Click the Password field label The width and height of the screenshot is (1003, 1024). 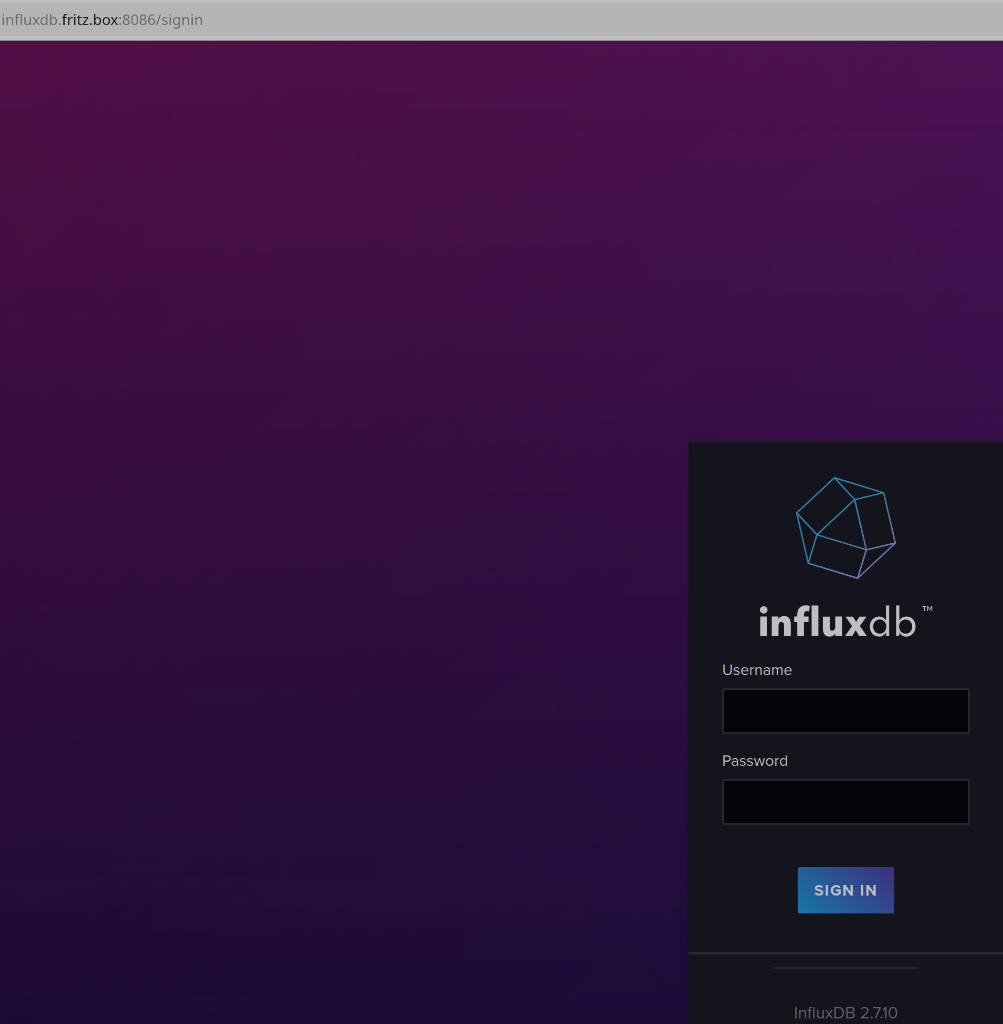(x=755, y=761)
